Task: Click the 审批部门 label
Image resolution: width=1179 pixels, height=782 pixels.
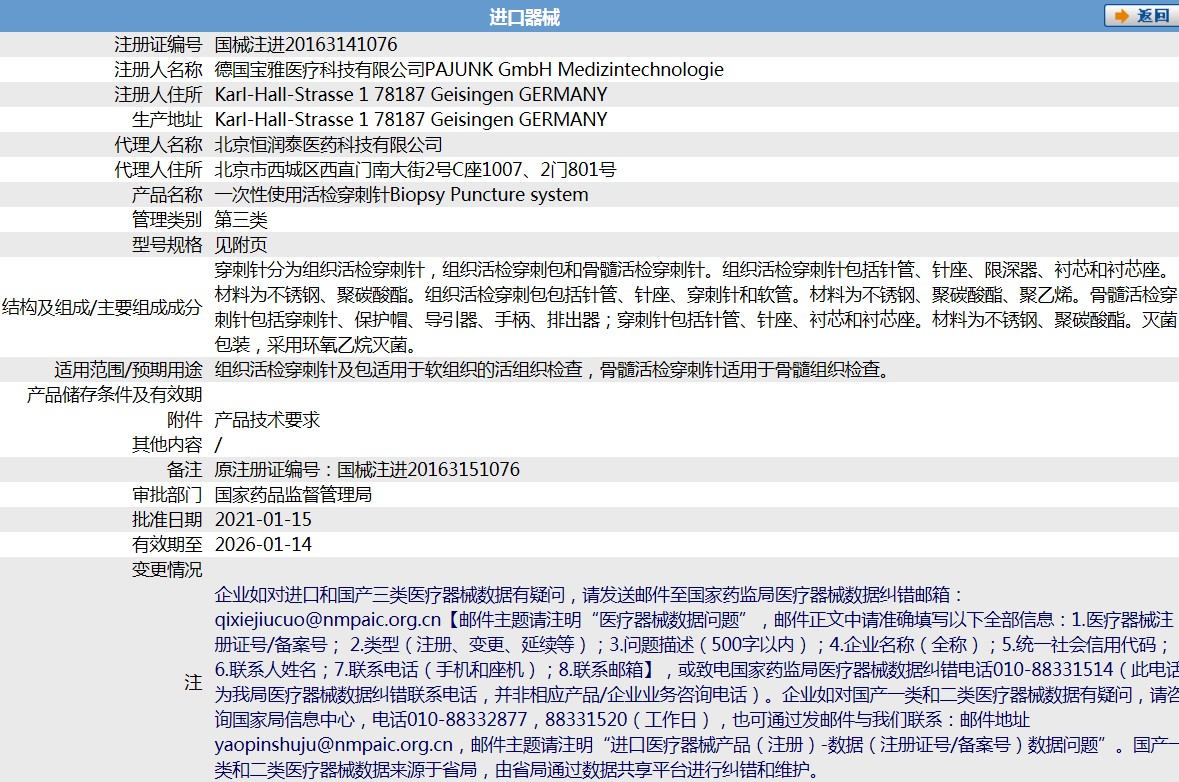Action: tap(167, 495)
